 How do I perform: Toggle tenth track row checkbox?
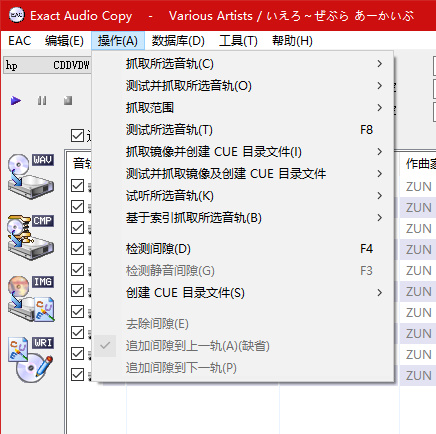tap(77, 375)
